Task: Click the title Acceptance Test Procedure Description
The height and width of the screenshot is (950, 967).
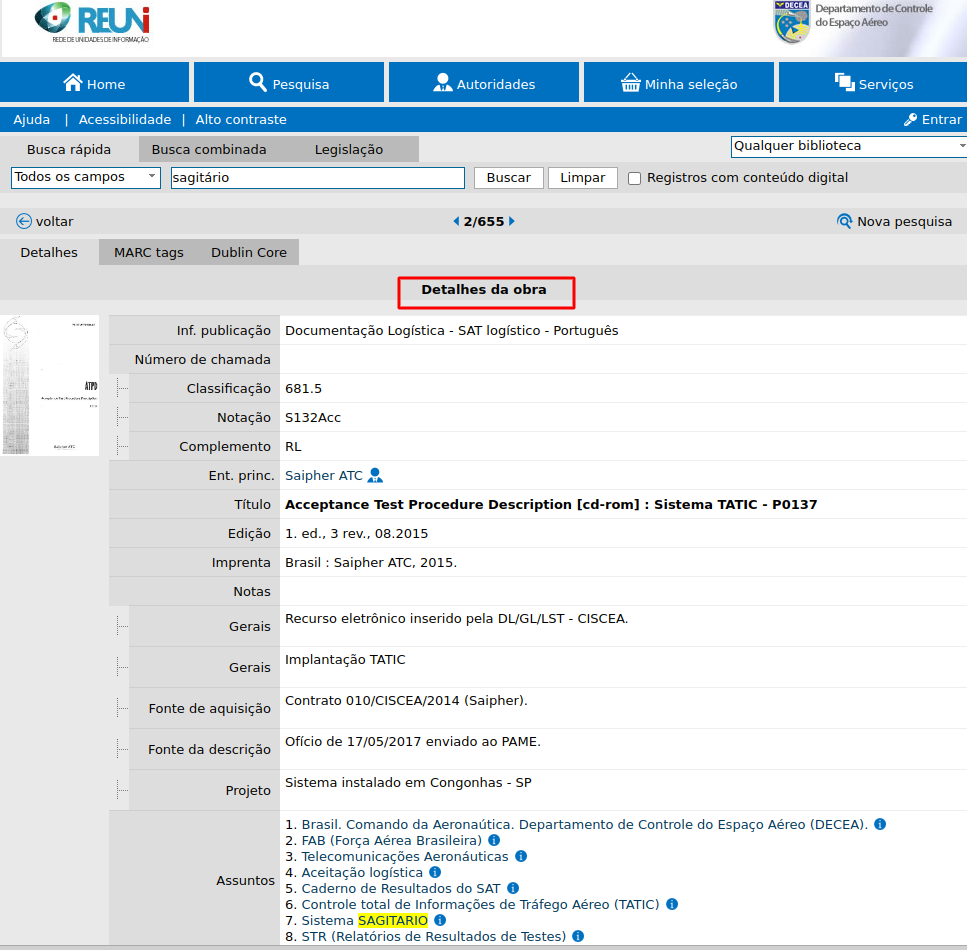Action: [551, 505]
